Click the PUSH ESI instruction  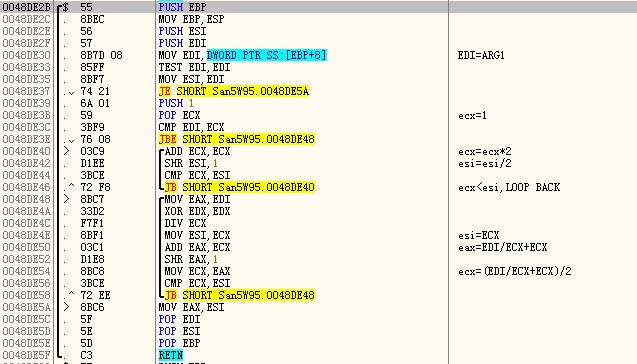[x=182, y=31]
